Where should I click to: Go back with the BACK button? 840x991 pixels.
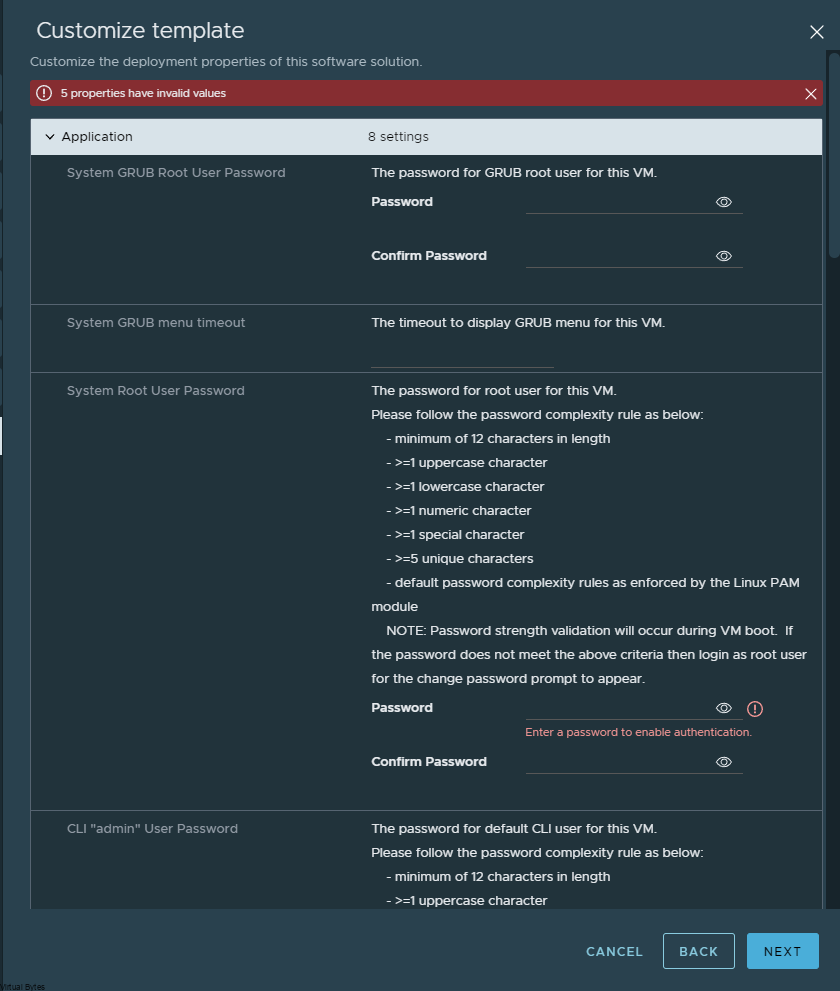tap(698, 951)
